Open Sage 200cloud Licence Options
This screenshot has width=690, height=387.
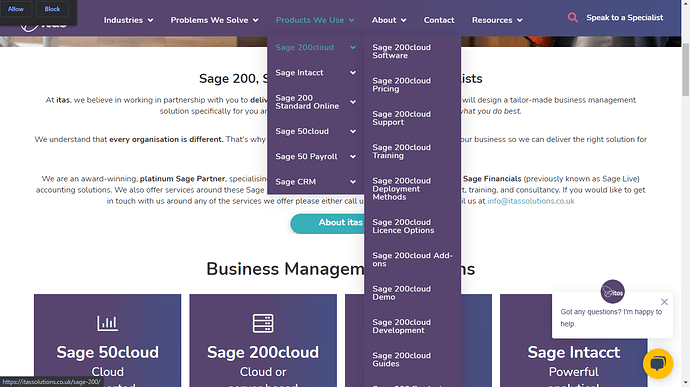(x=403, y=226)
